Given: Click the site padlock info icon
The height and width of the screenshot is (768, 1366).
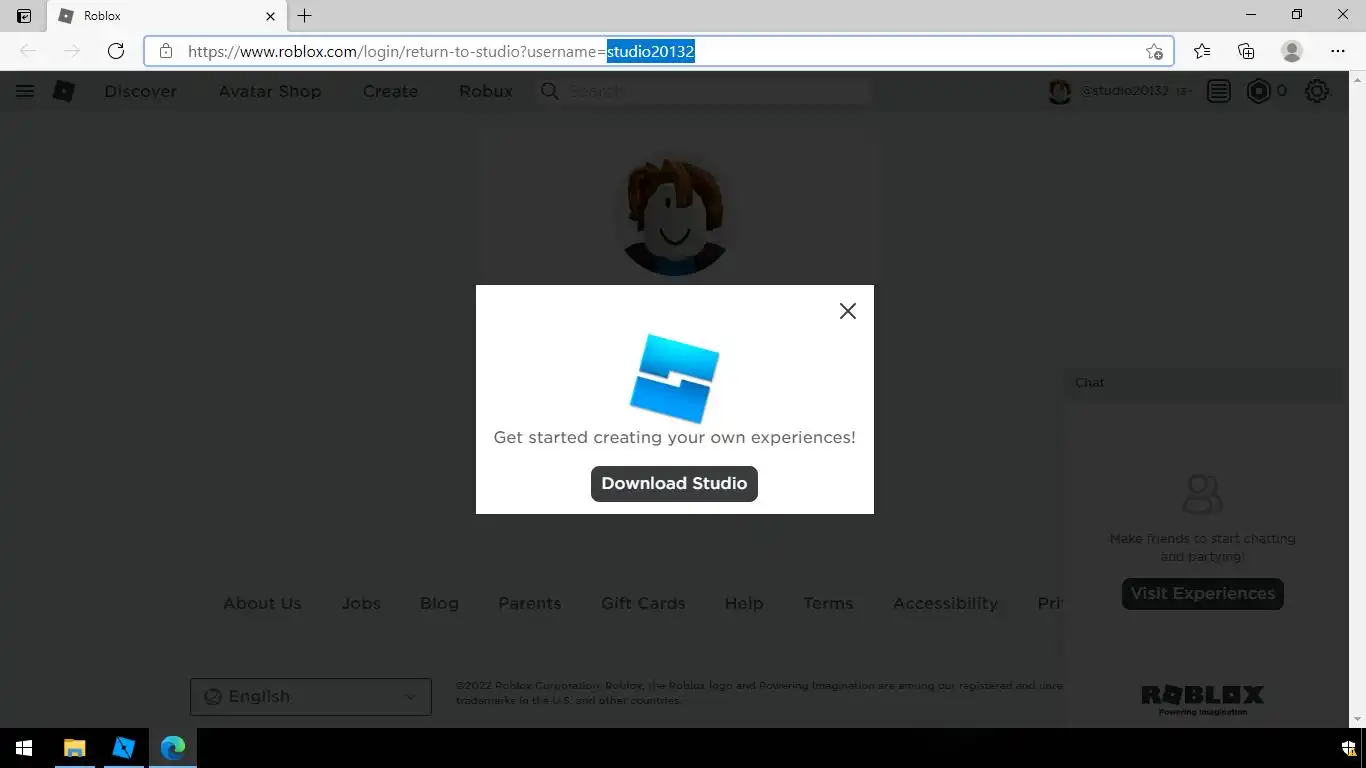Looking at the screenshot, I should click(x=166, y=51).
